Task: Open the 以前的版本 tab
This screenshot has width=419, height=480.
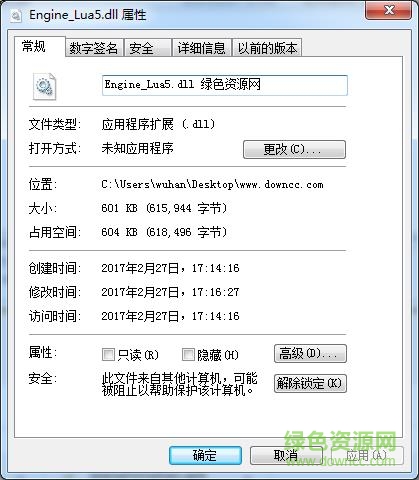Action: (x=267, y=48)
